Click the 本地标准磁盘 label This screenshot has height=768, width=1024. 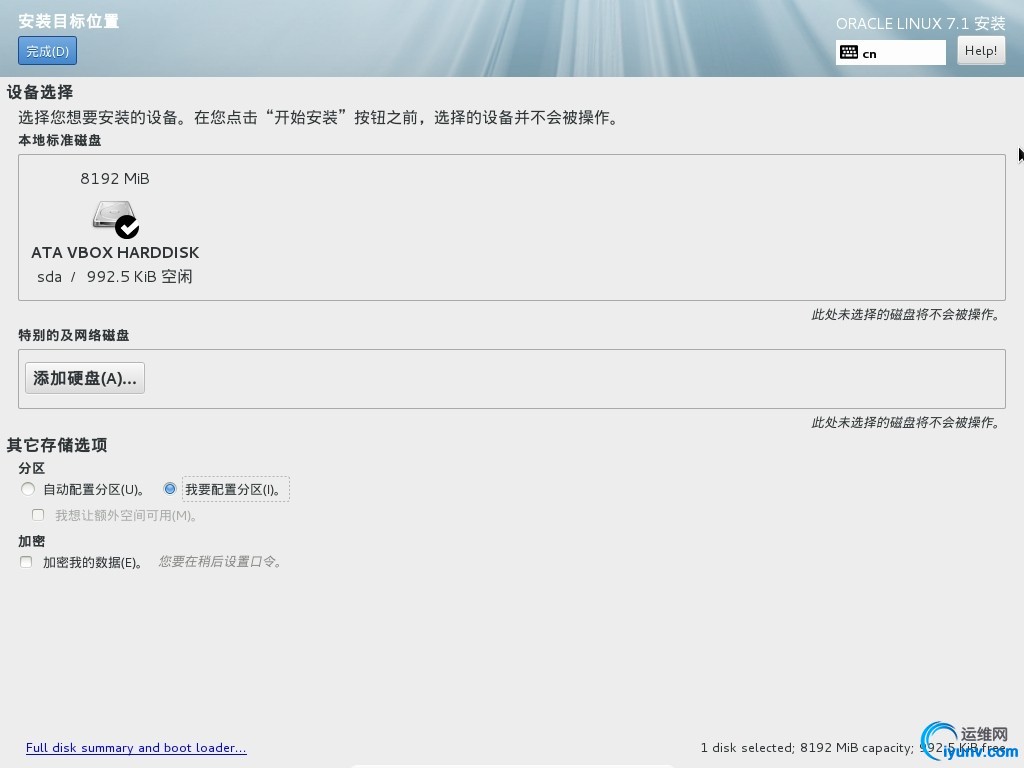pyautogui.click(x=59, y=140)
